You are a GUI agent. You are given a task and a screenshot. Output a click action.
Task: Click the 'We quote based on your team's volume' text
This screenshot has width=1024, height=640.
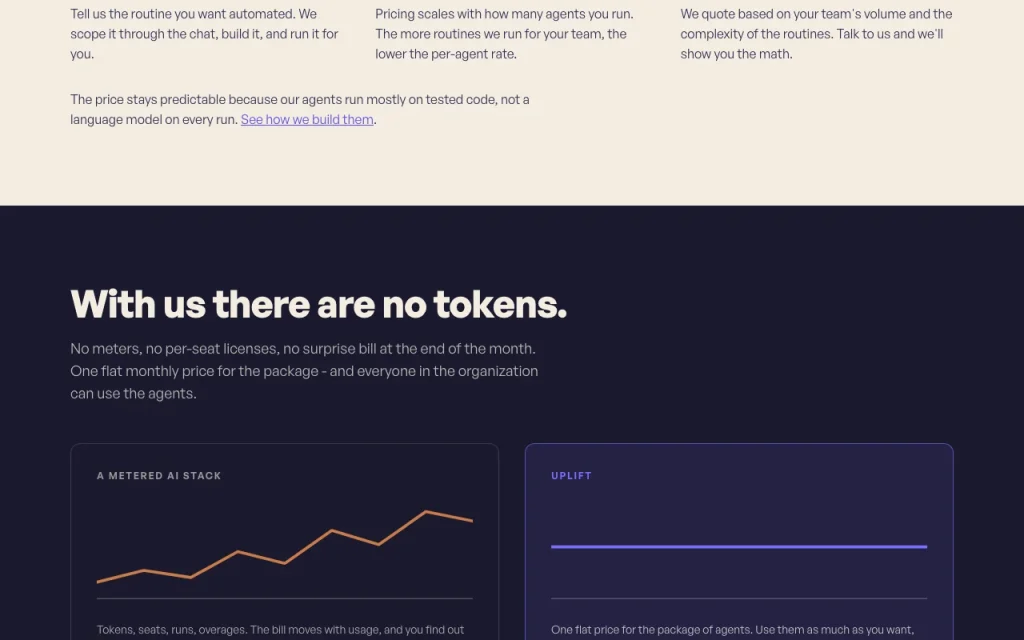point(816,34)
